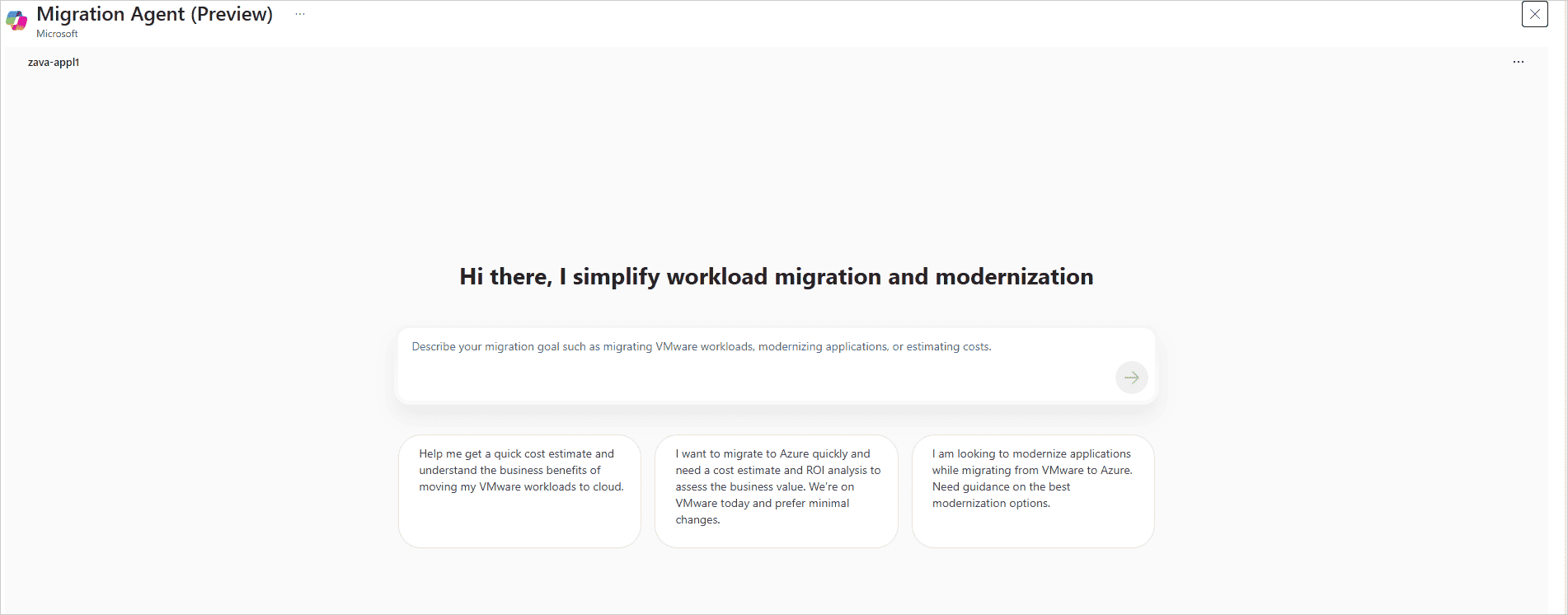The image size is (1568, 615).
Task: Click the Copilot-style agent avatar in the header
Action: tap(16, 20)
